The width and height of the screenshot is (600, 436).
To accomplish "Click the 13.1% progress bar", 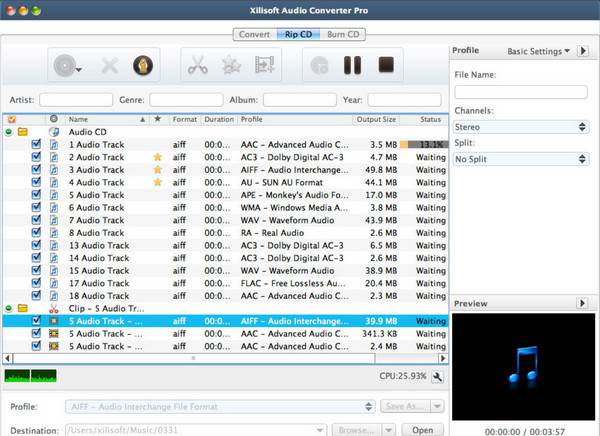I will click(424, 145).
